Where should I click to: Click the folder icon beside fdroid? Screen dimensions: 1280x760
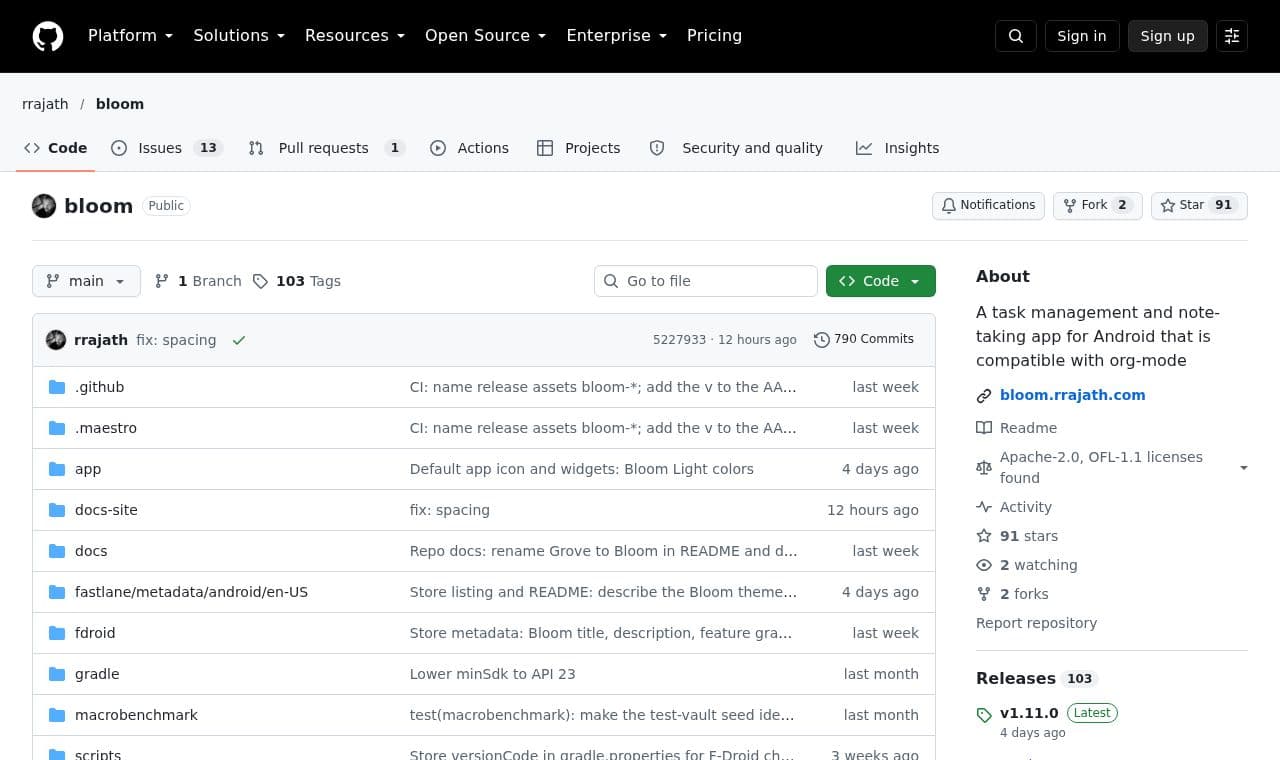57,633
